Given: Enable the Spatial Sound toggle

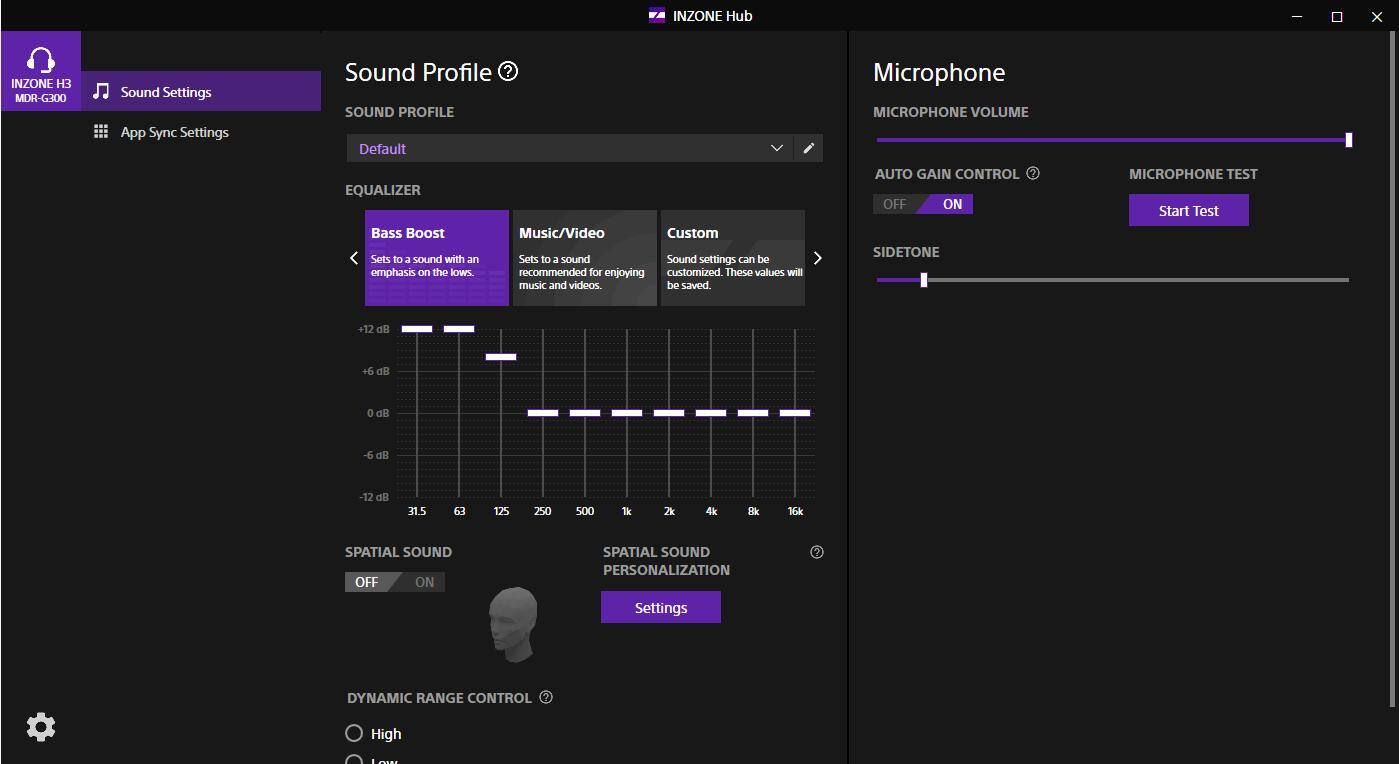Looking at the screenshot, I should [424, 582].
